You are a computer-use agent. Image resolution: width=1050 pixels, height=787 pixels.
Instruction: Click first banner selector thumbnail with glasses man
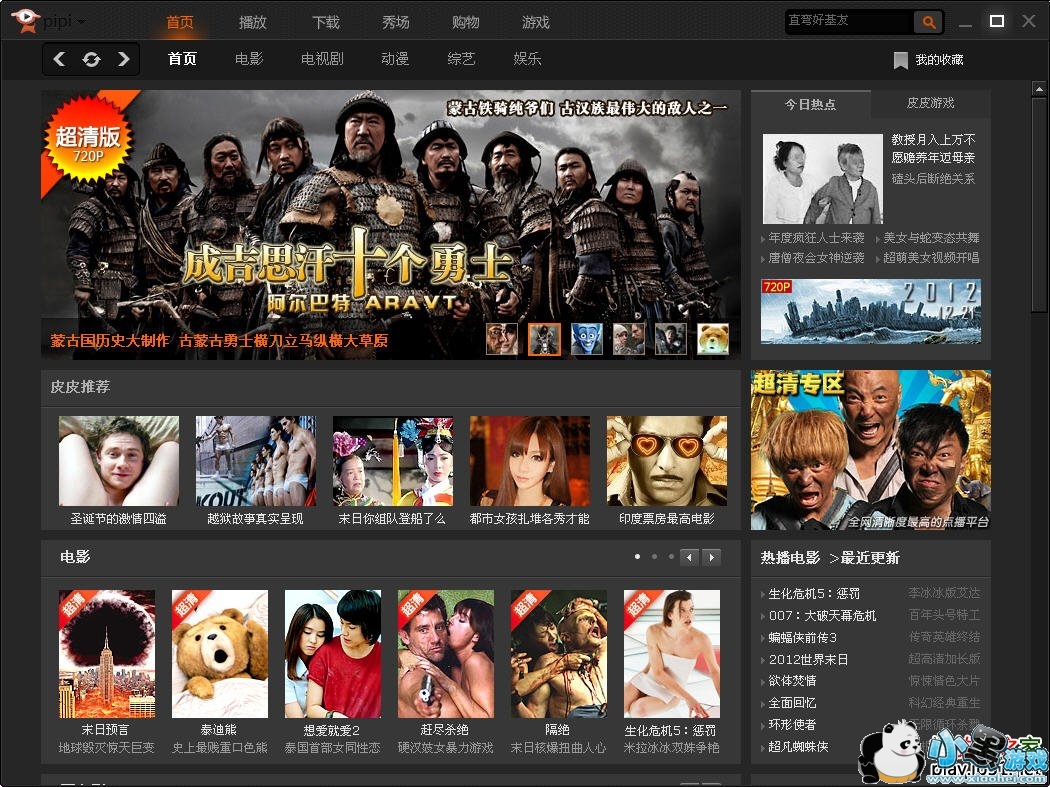(x=502, y=339)
